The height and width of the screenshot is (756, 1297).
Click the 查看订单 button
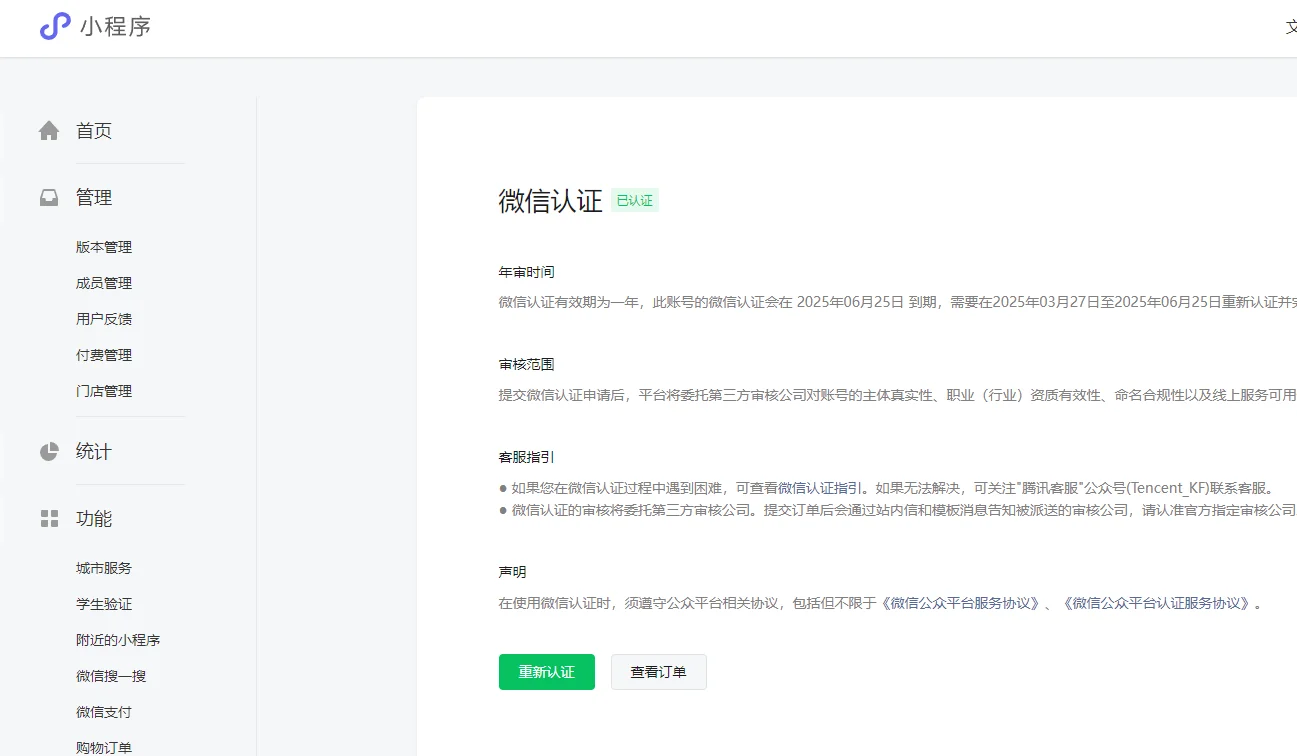click(x=659, y=672)
